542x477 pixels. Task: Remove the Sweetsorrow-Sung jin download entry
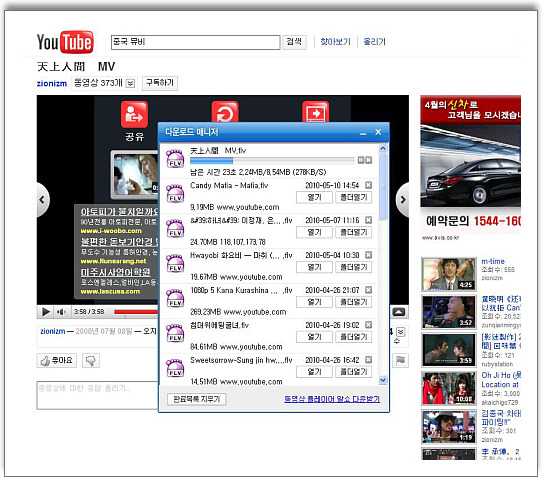click(x=368, y=359)
